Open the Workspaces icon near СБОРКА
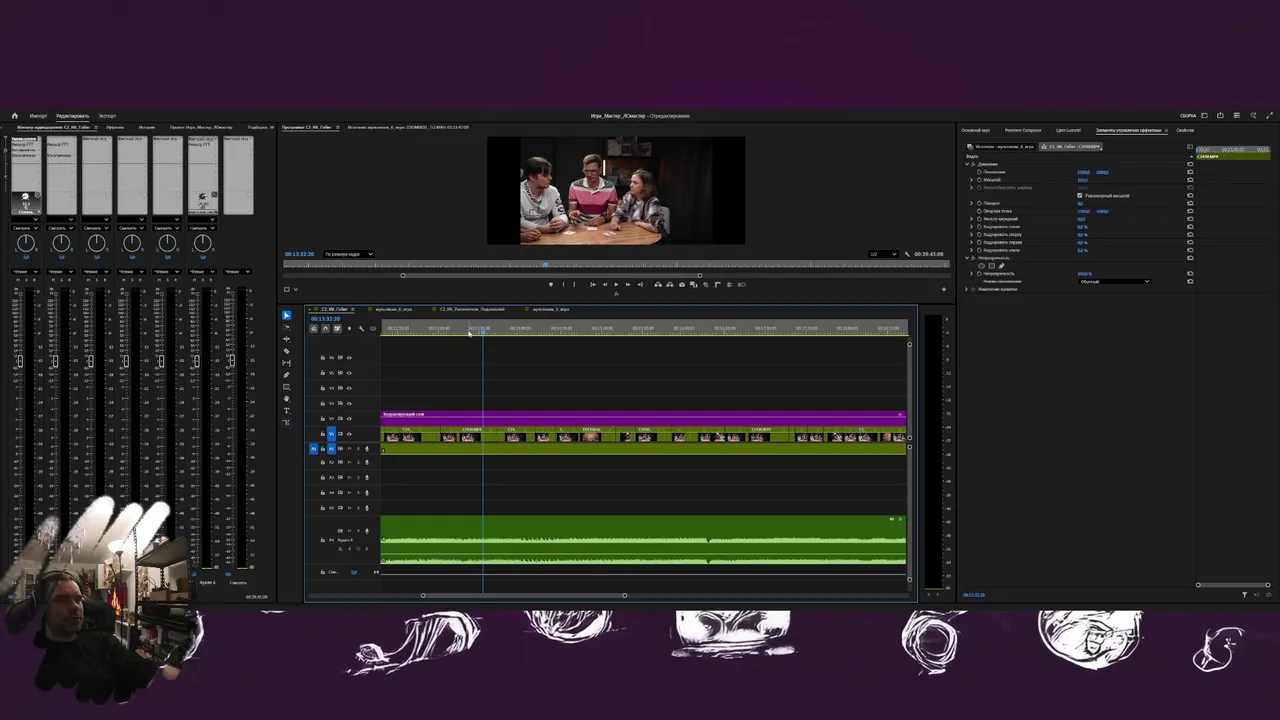The image size is (1280, 720). point(1204,115)
